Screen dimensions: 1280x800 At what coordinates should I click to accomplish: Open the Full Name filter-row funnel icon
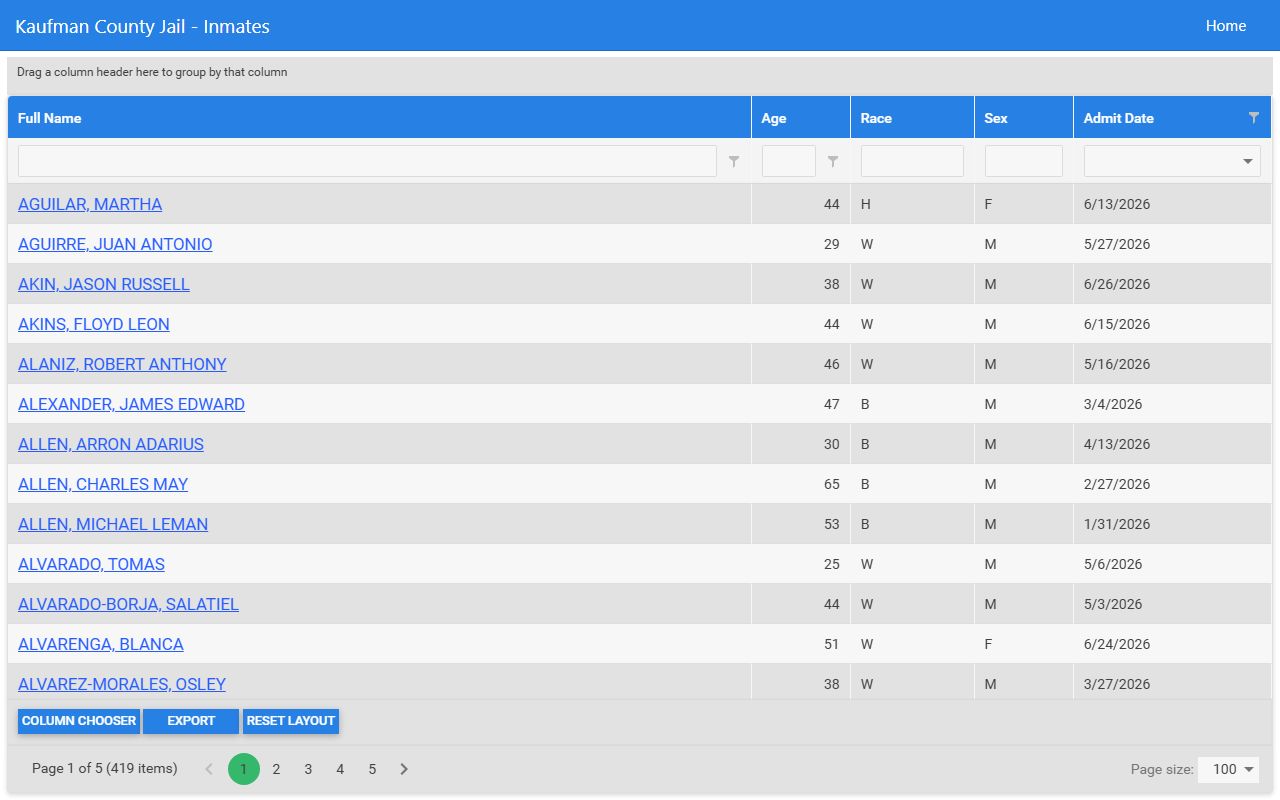[x=734, y=161]
